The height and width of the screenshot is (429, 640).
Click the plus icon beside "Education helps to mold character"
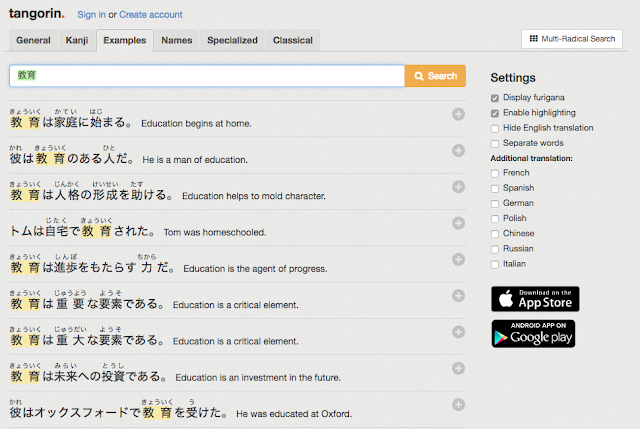point(458,187)
